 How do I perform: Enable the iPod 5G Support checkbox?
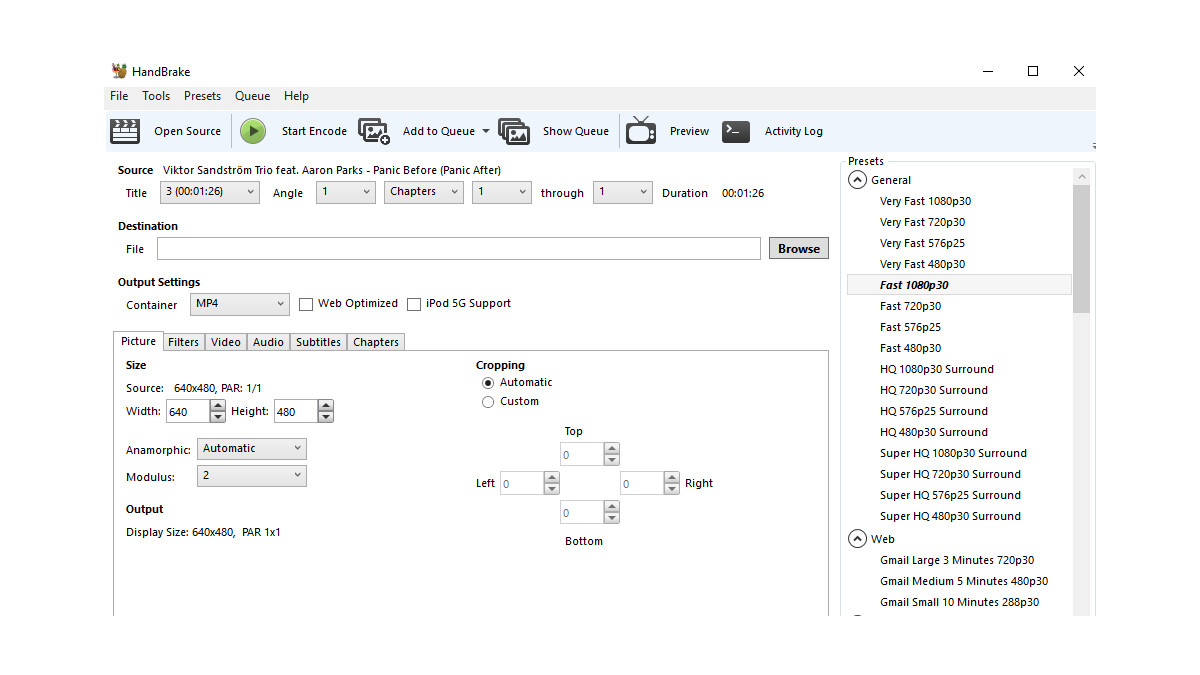coord(414,304)
